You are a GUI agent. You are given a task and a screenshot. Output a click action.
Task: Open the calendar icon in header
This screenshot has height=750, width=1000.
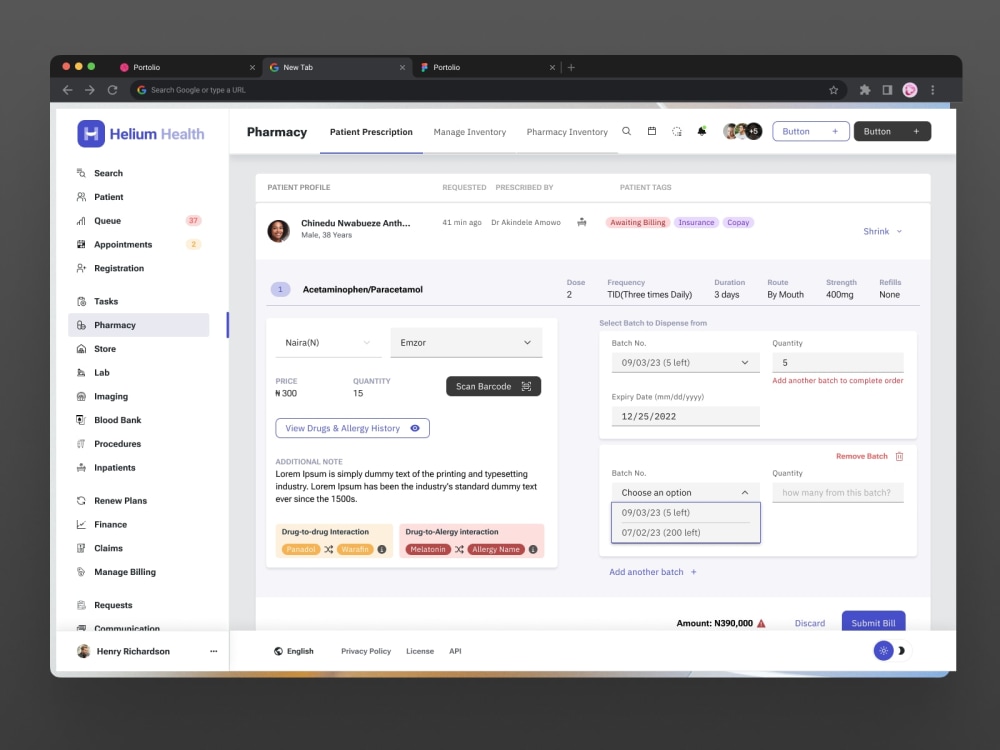click(652, 131)
